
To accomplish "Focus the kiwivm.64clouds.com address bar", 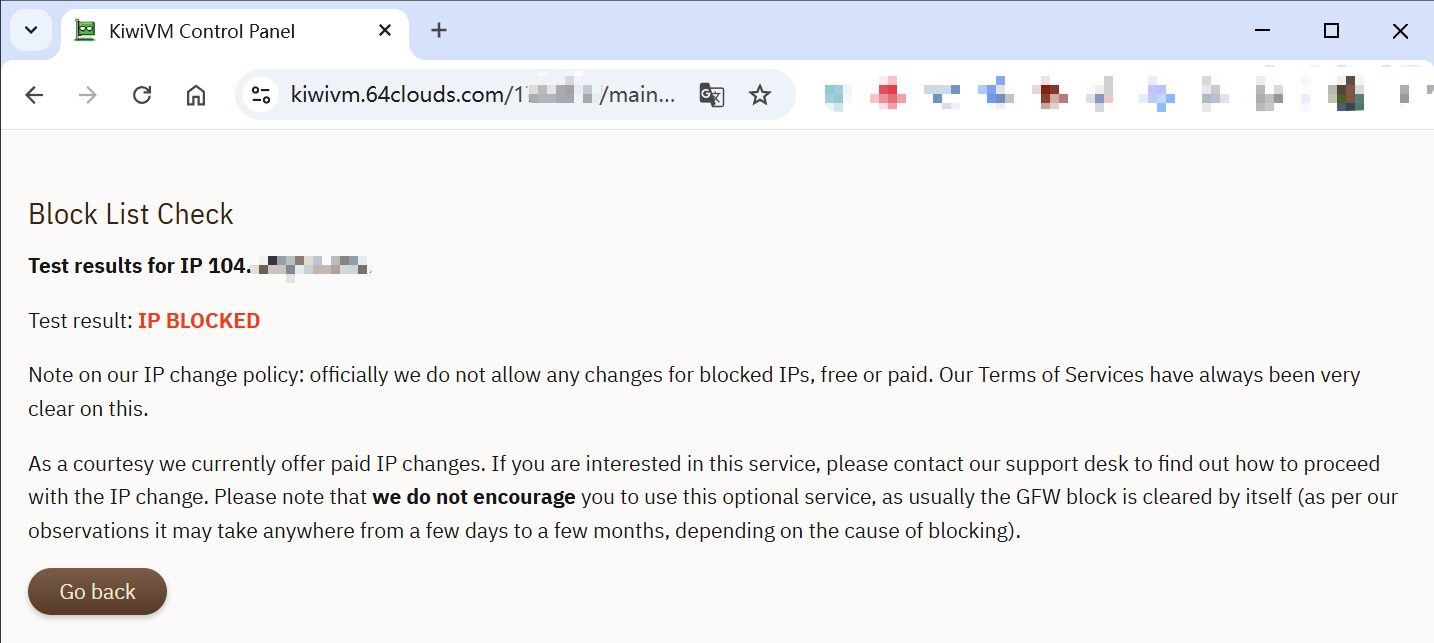I will click(x=480, y=95).
